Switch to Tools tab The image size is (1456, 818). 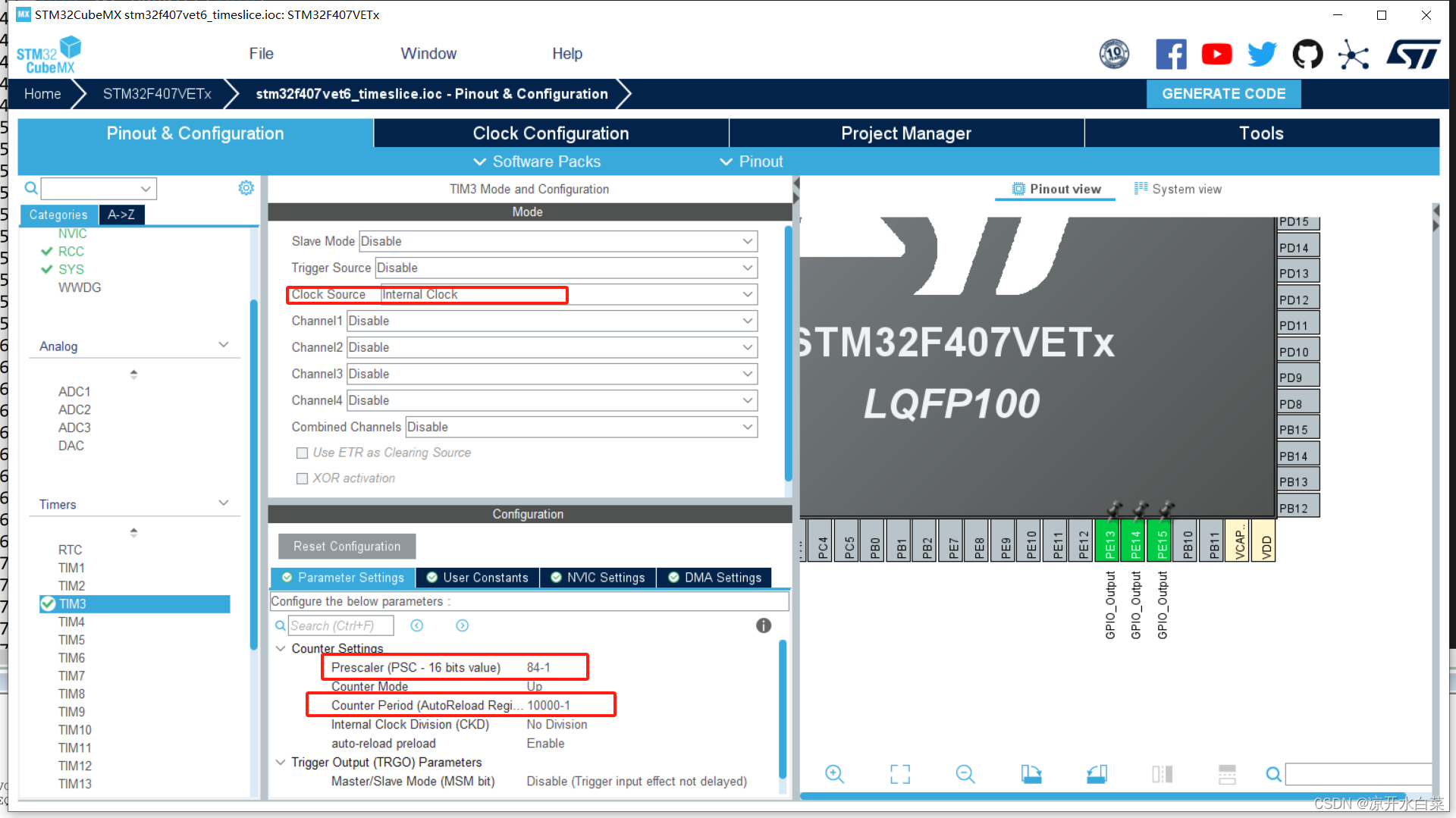pos(1262,133)
